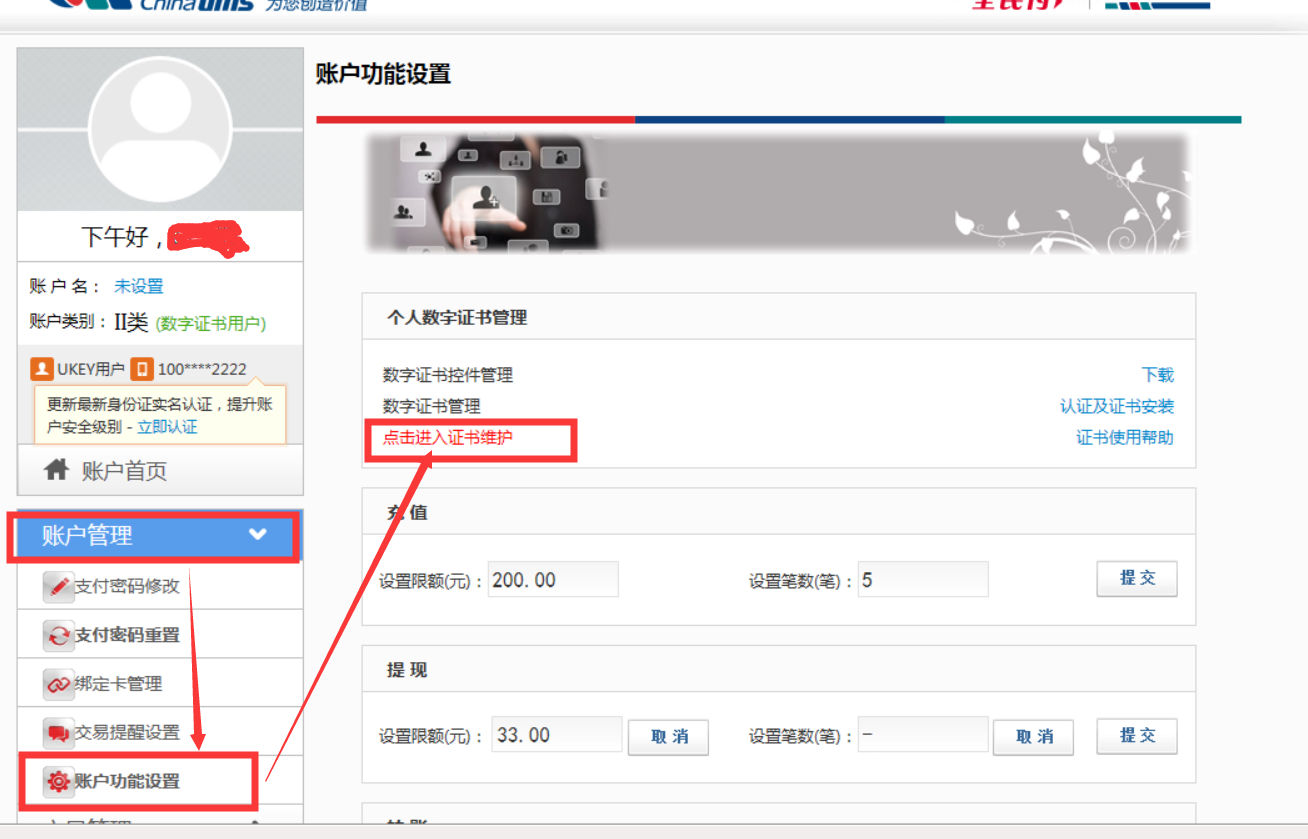Click the gear icon for 账户功能设置

pyautogui.click(x=59, y=782)
